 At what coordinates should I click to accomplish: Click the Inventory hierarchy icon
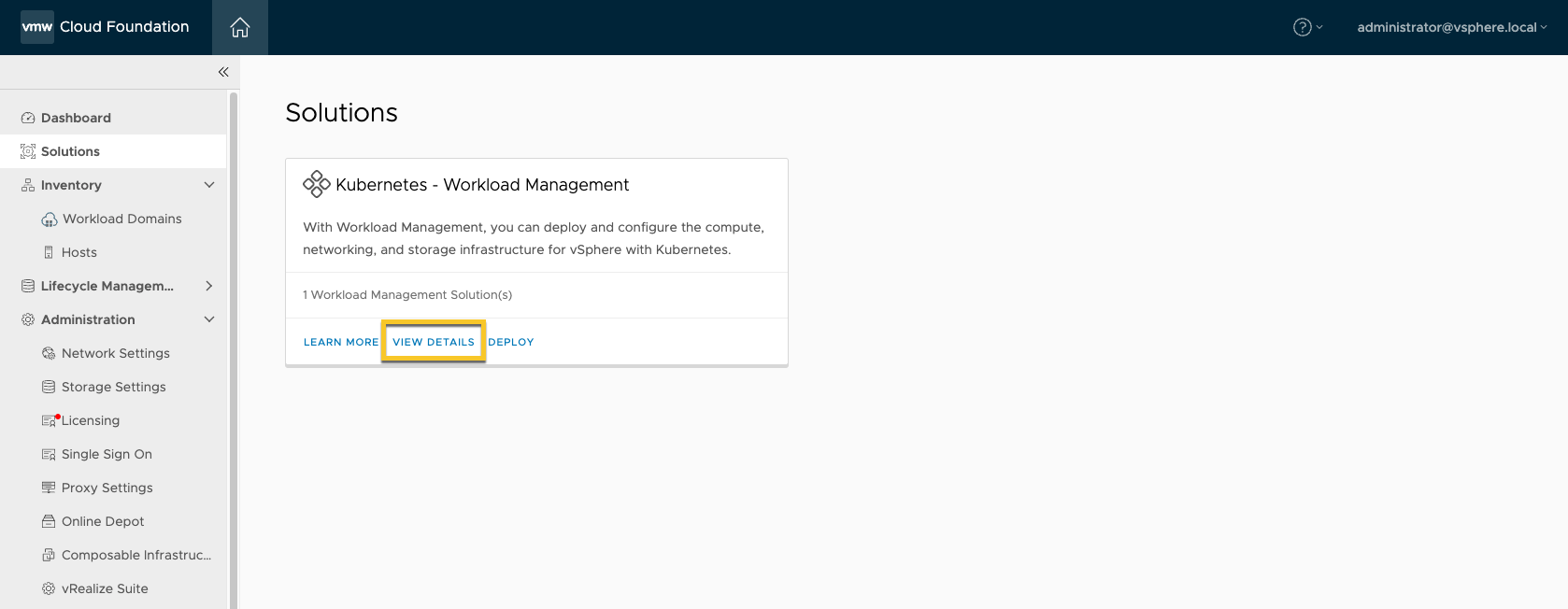pyautogui.click(x=28, y=185)
